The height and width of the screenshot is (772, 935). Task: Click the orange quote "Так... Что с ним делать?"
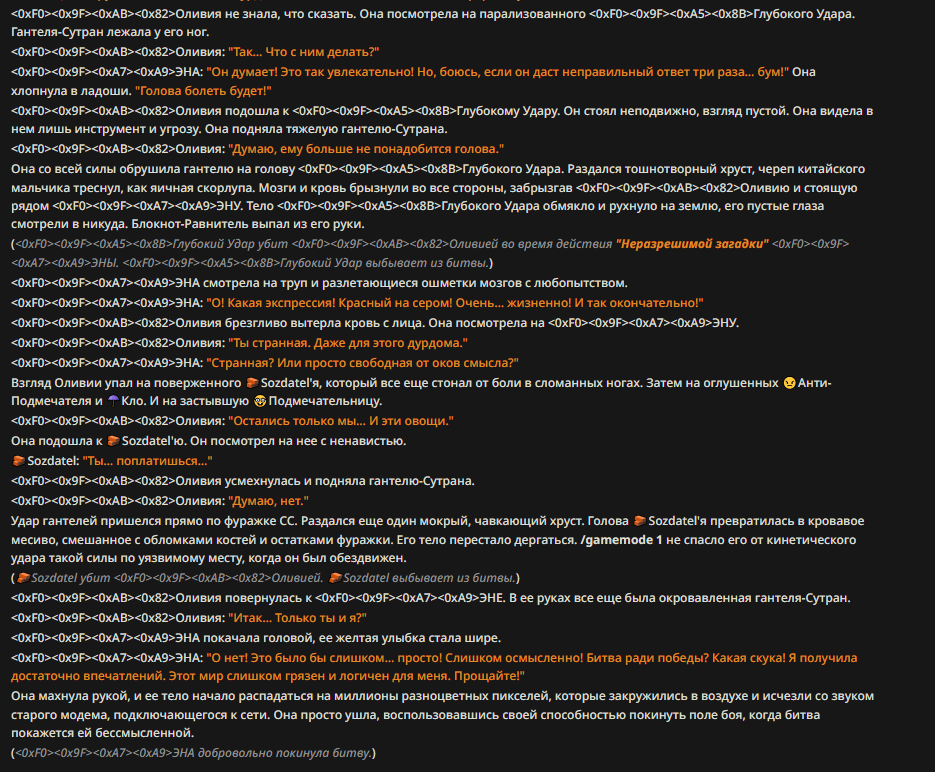point(304,52)
